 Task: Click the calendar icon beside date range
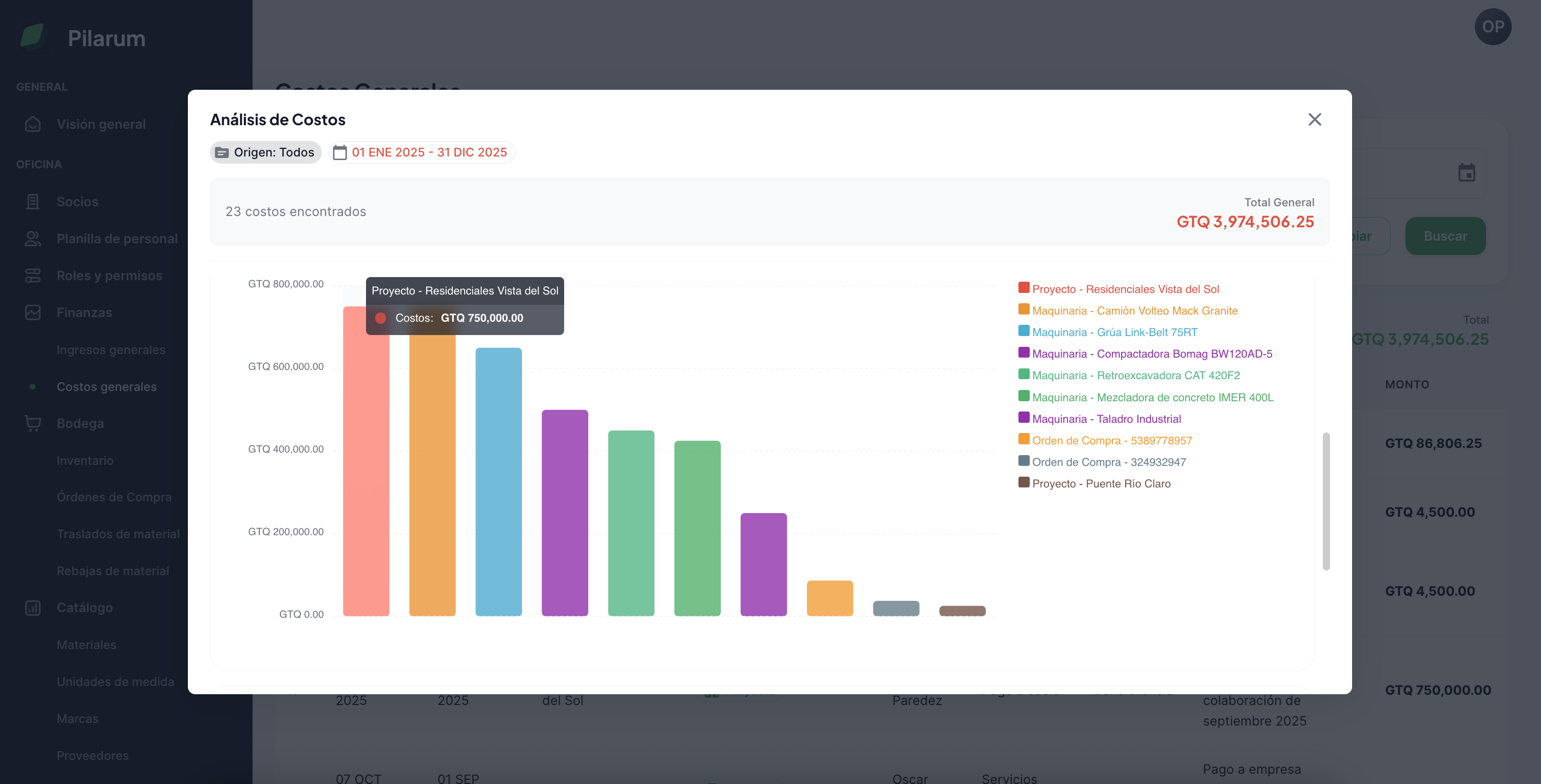(x=340, y=152)
